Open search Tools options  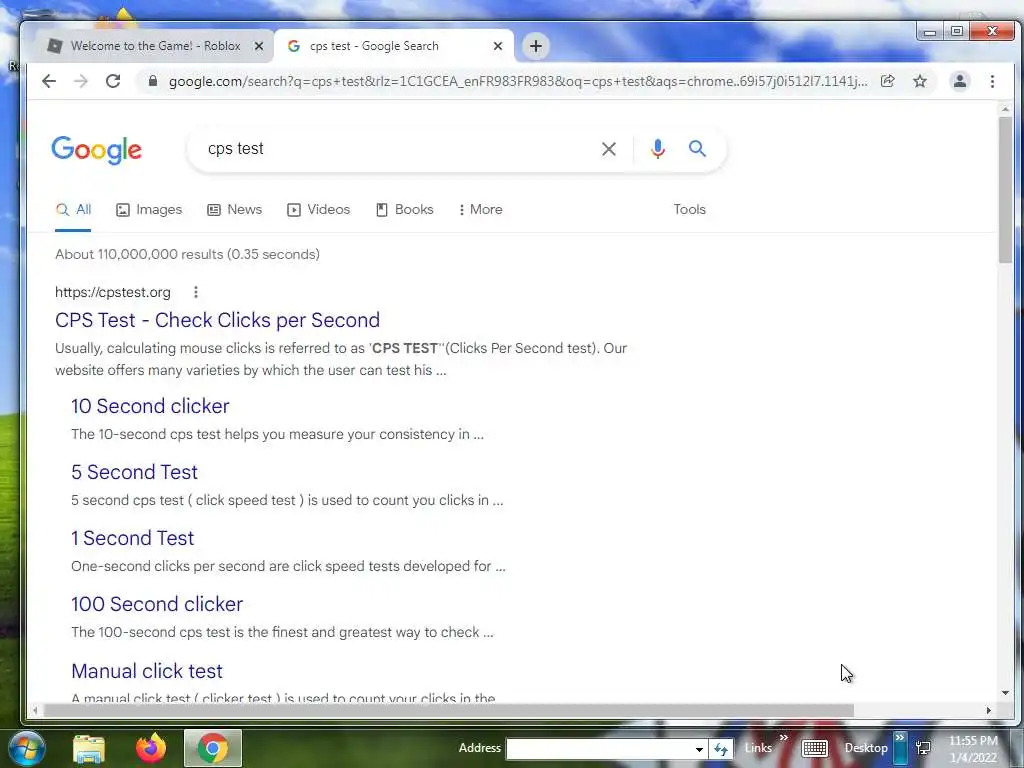(x=690, y=210)
